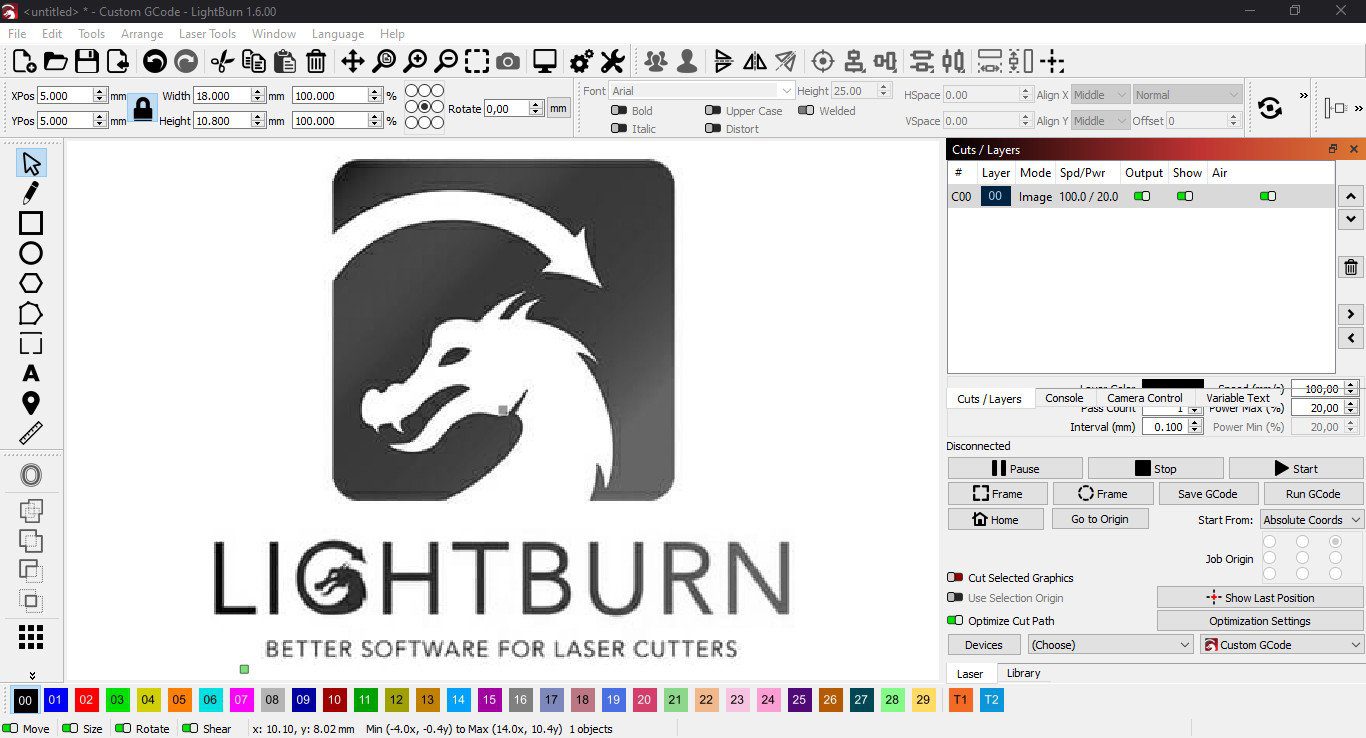
Task: Open the Font family dropdown
Action: (700, 90)
